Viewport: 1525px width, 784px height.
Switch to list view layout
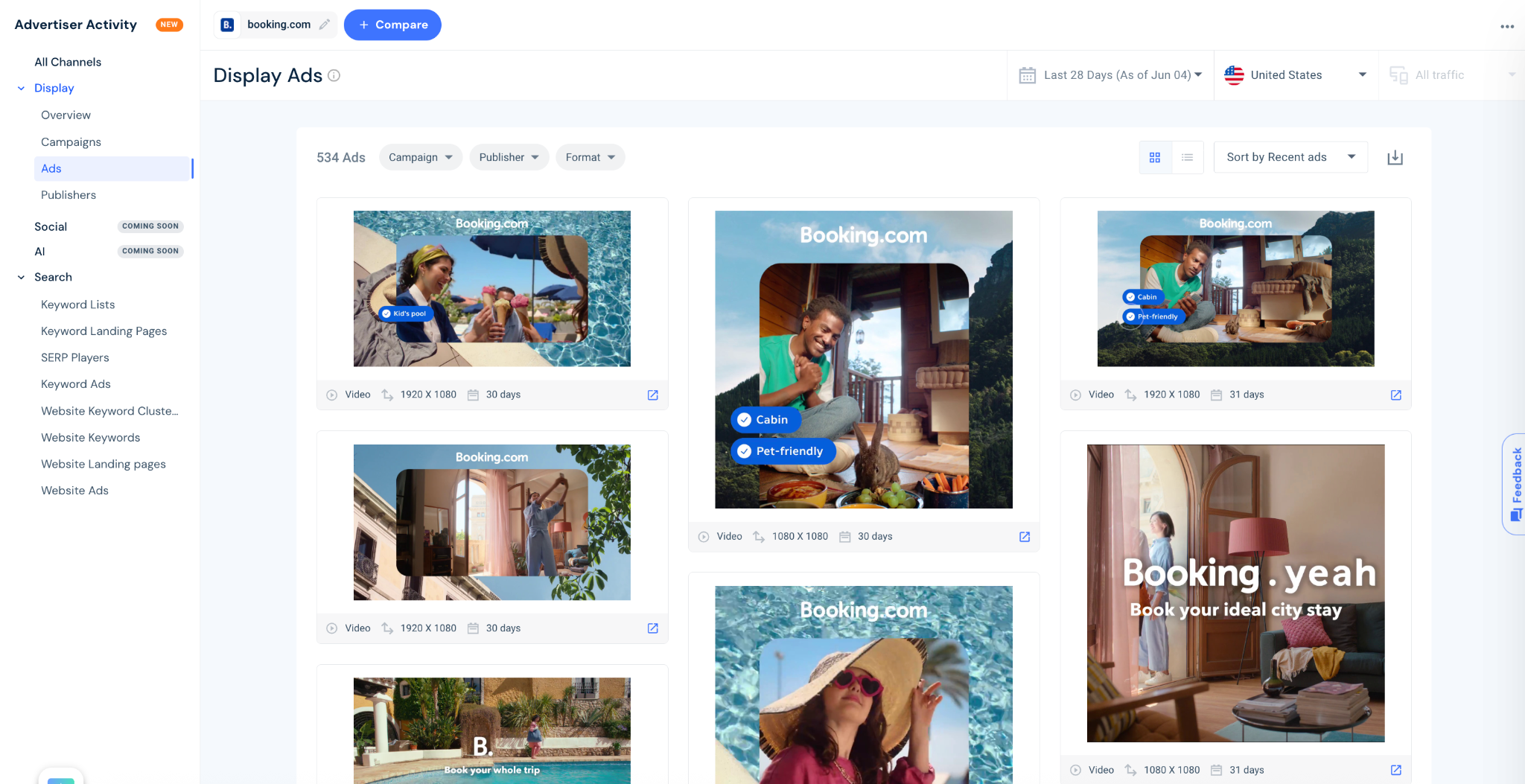click(x=1188, y=157)
